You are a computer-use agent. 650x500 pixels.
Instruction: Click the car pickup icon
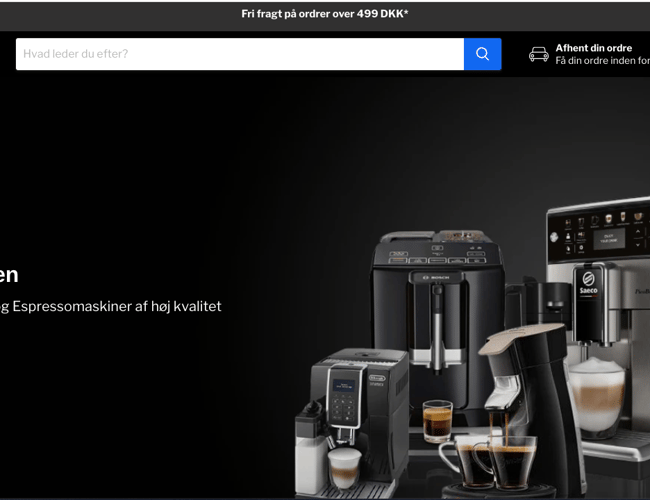(x=538, y=54)
